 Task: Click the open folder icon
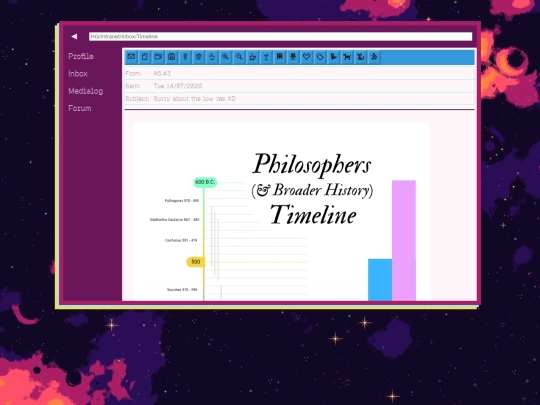[158, 57]
